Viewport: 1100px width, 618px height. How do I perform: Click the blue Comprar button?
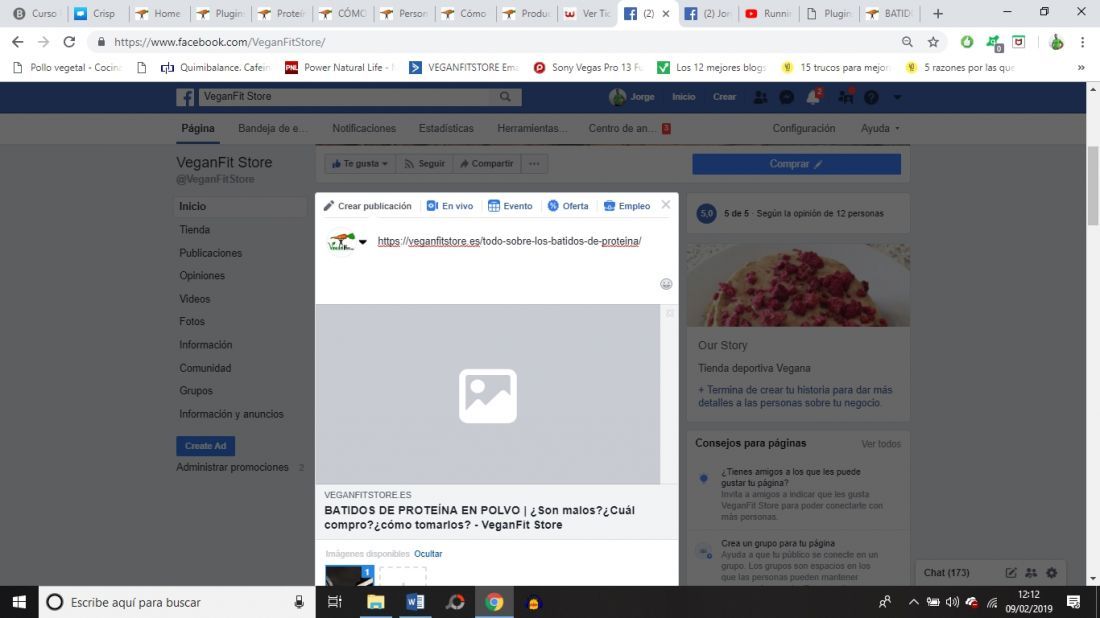click(796, 163)
